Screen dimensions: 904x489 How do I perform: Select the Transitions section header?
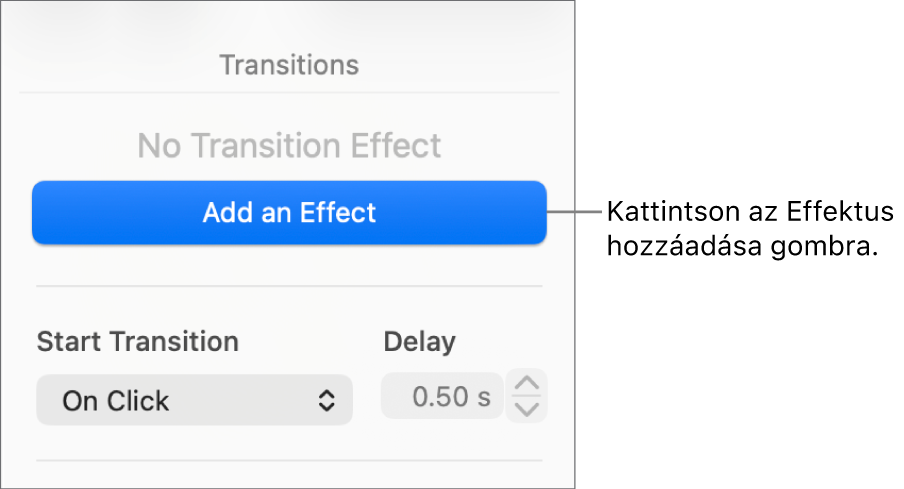289,66
